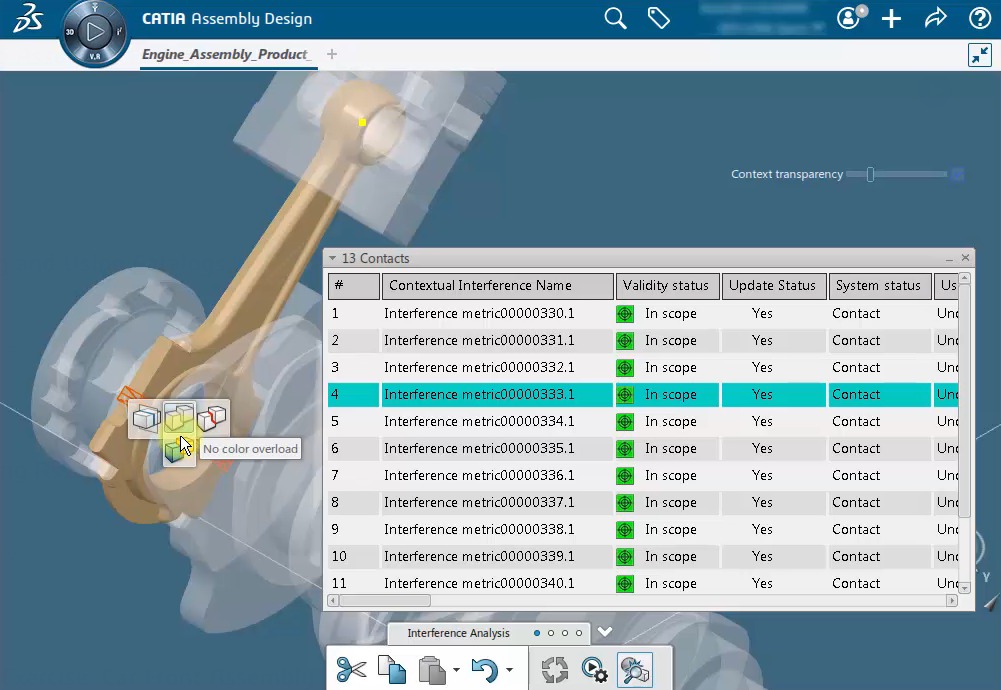Click the table vertical scrollbar thumb

click(965, 400)
